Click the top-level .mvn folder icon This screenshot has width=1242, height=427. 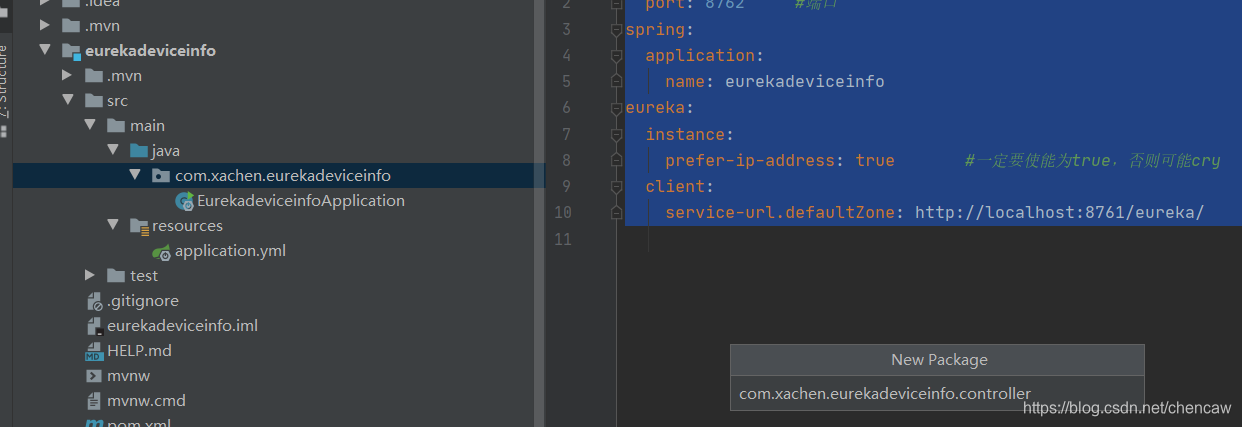[x=71, y=25]
